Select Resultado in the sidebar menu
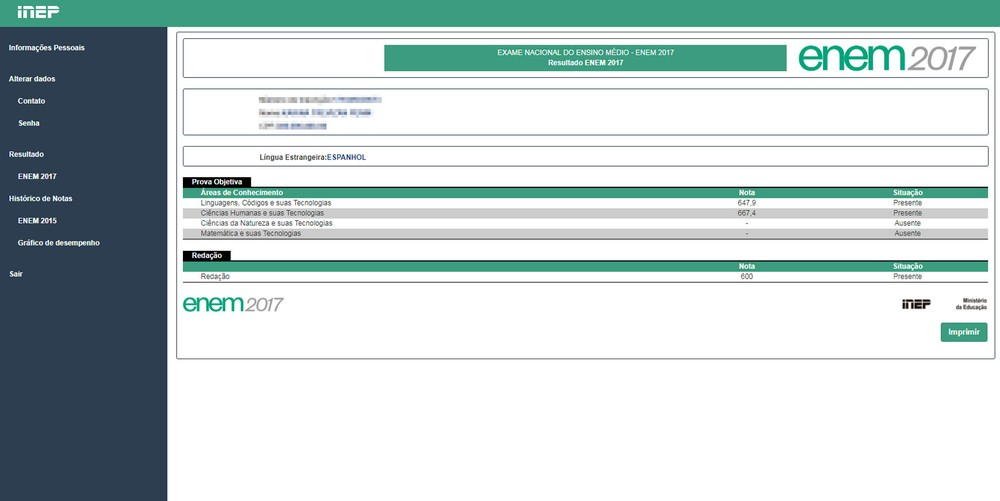 [x=26, y=154]
